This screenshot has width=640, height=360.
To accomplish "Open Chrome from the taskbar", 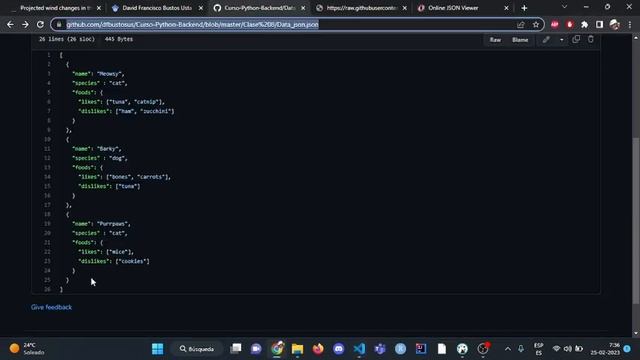I will click(x=277, y=349).
